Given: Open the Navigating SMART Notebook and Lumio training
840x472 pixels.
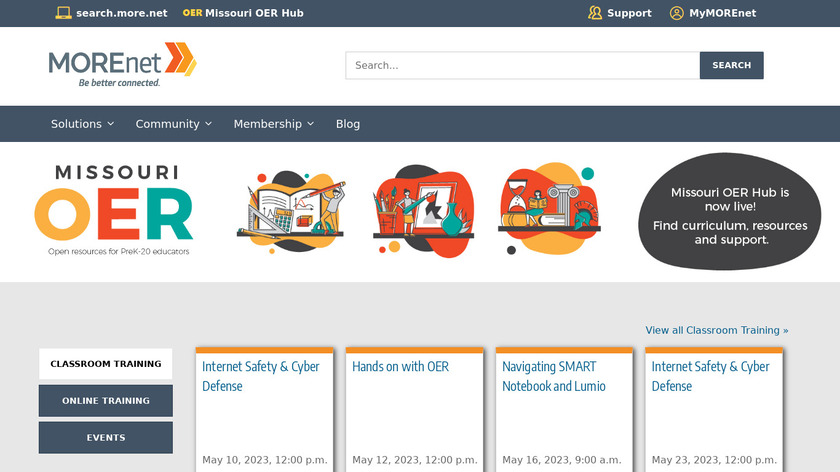Looking at the screenshot, I should [x=553, y=376].
